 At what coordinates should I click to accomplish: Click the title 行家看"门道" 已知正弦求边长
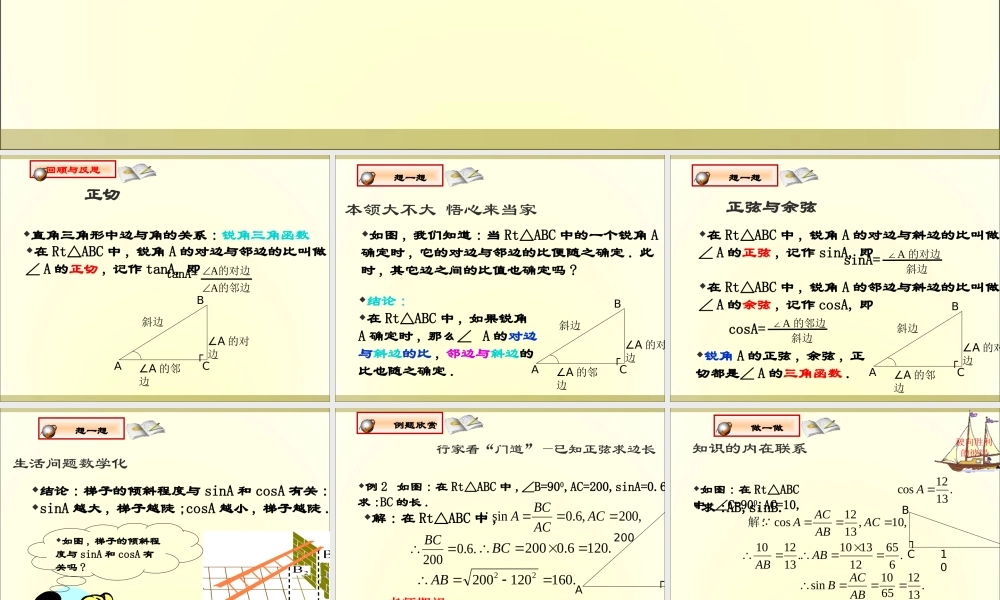coord(545,449)
